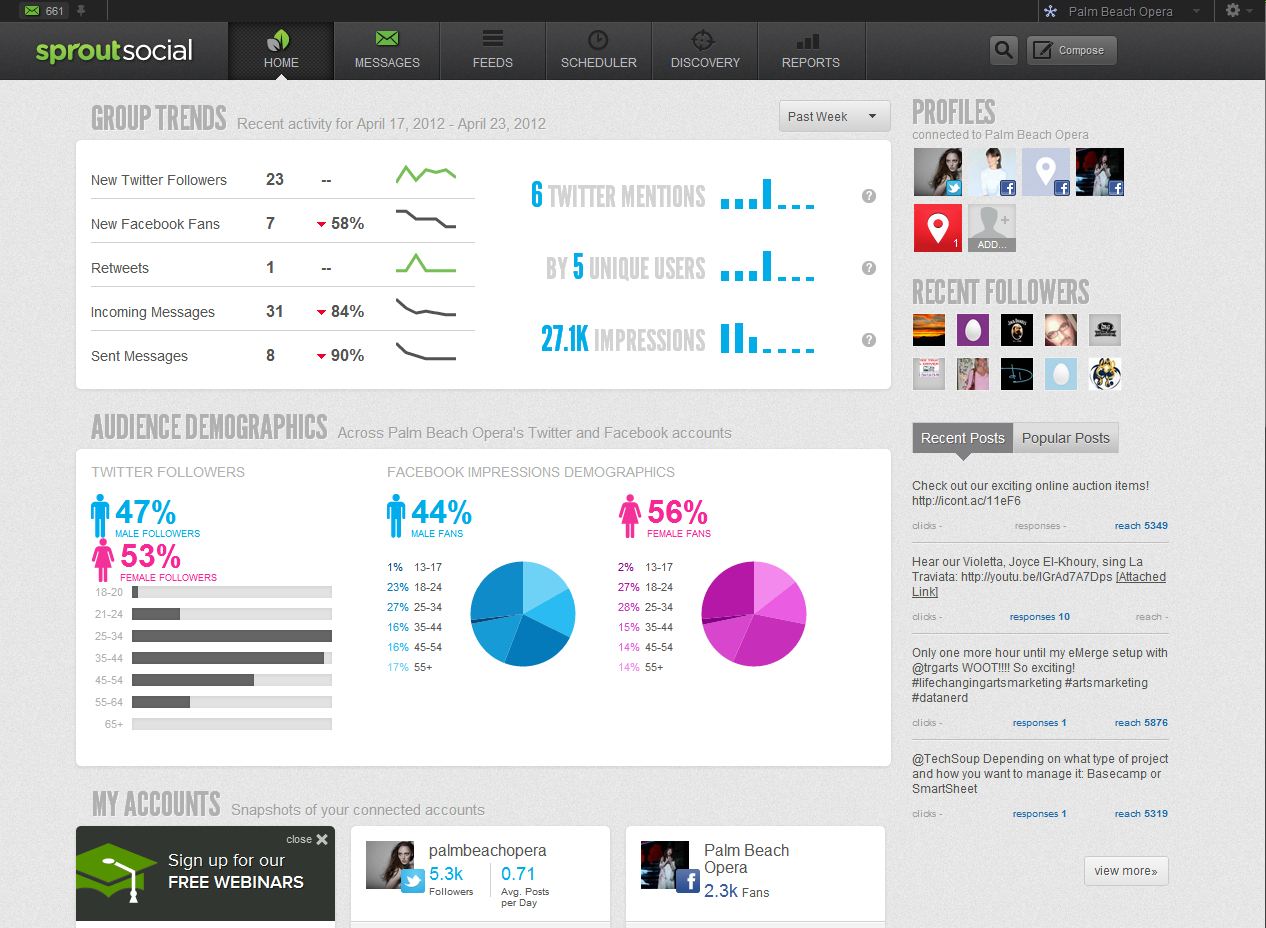The width and height of the screenshot is (1266, 928).
Task: Click the sunset recent follower avatar
Action: [x=929, y=330]
